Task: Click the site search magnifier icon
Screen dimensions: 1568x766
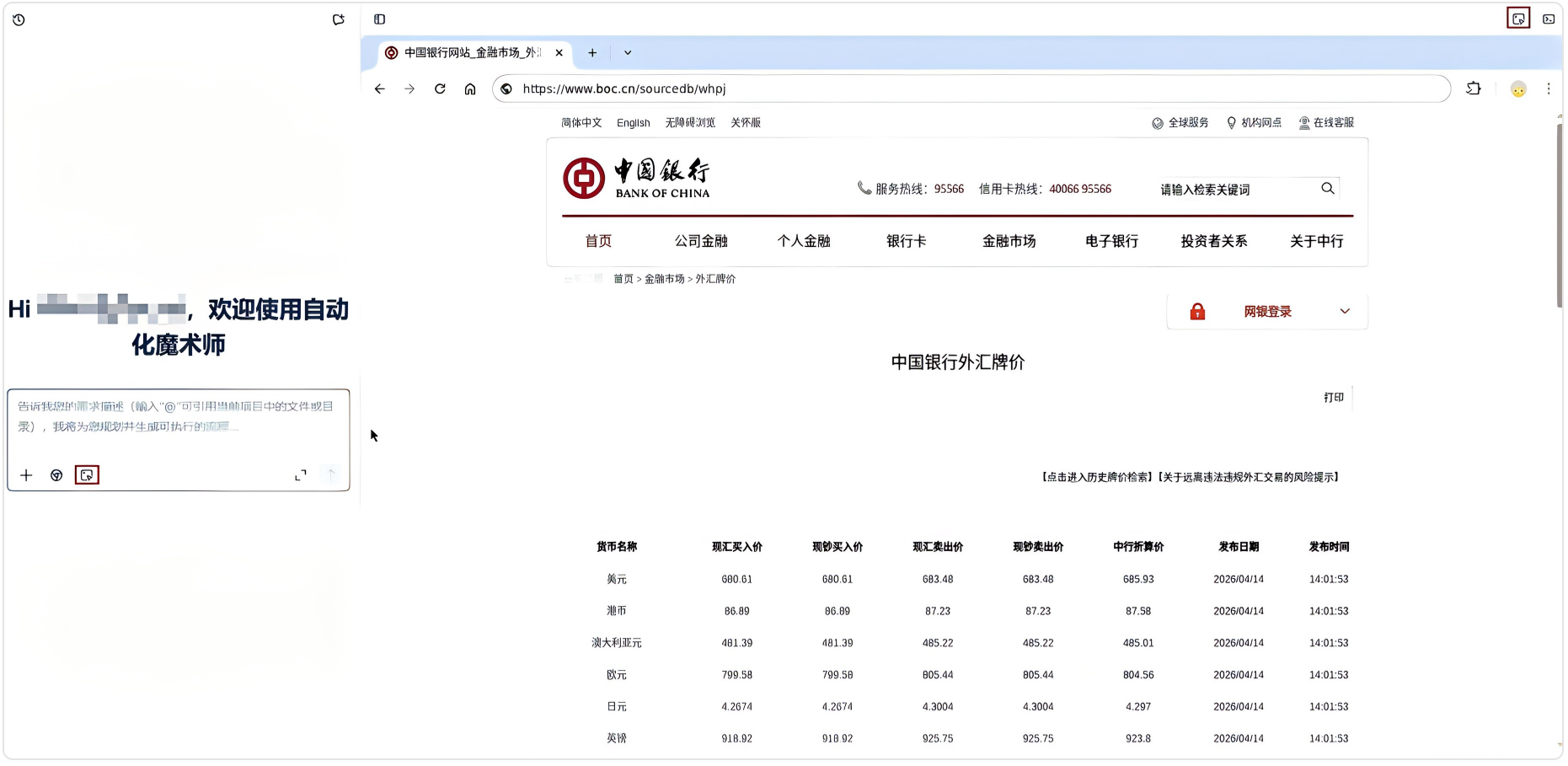Action: 1328,188
